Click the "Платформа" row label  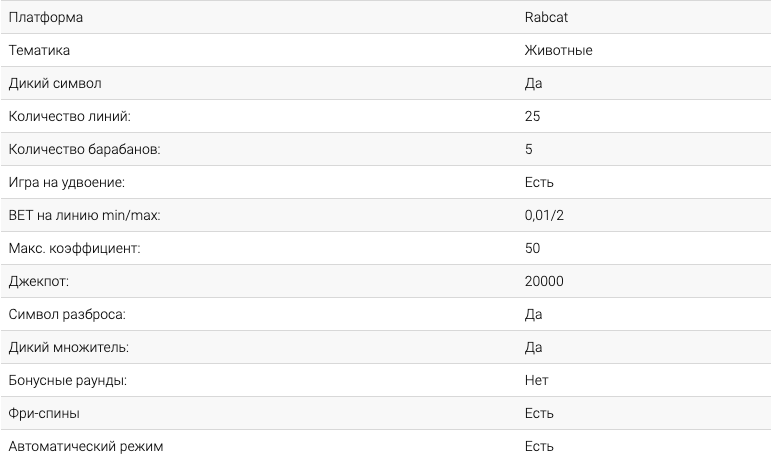[46, 17]
